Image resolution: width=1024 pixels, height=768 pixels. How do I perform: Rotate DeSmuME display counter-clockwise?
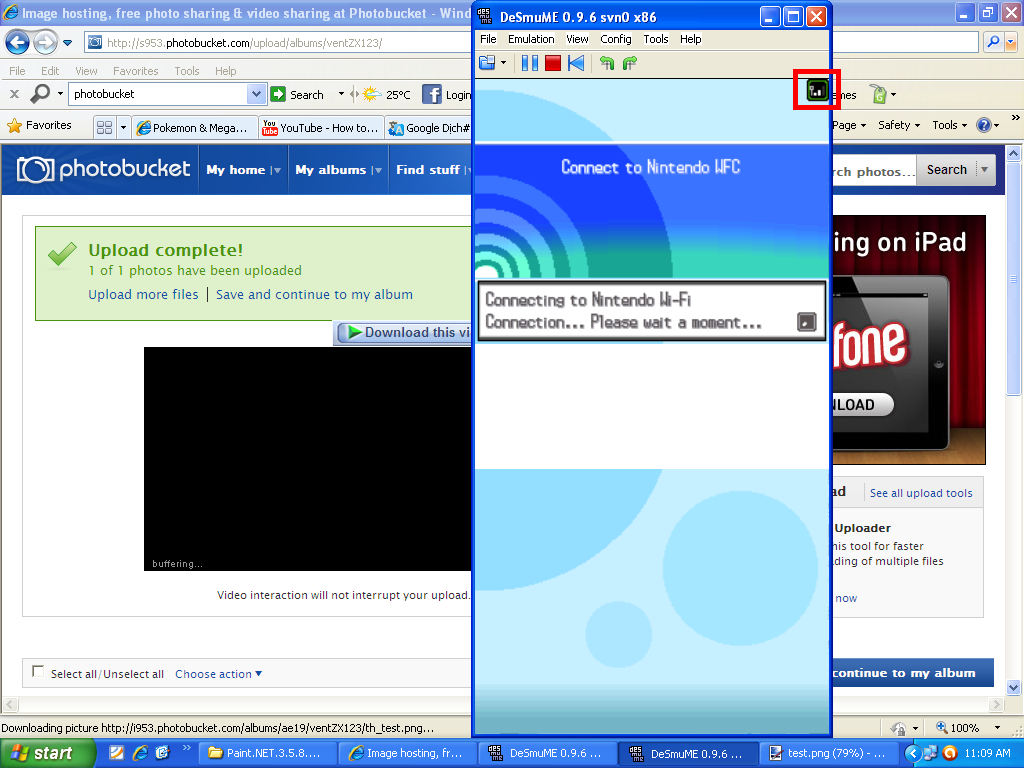(x=607, y=63)
